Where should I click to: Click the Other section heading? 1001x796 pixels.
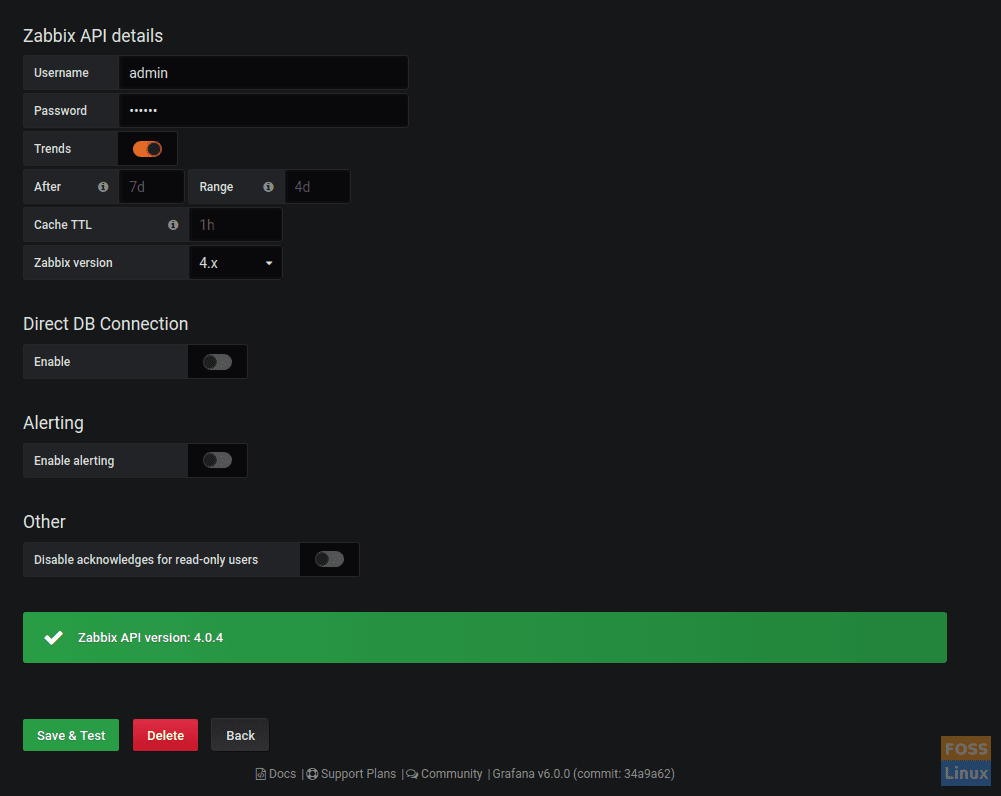pyautogui.click(x=44, y=522)
